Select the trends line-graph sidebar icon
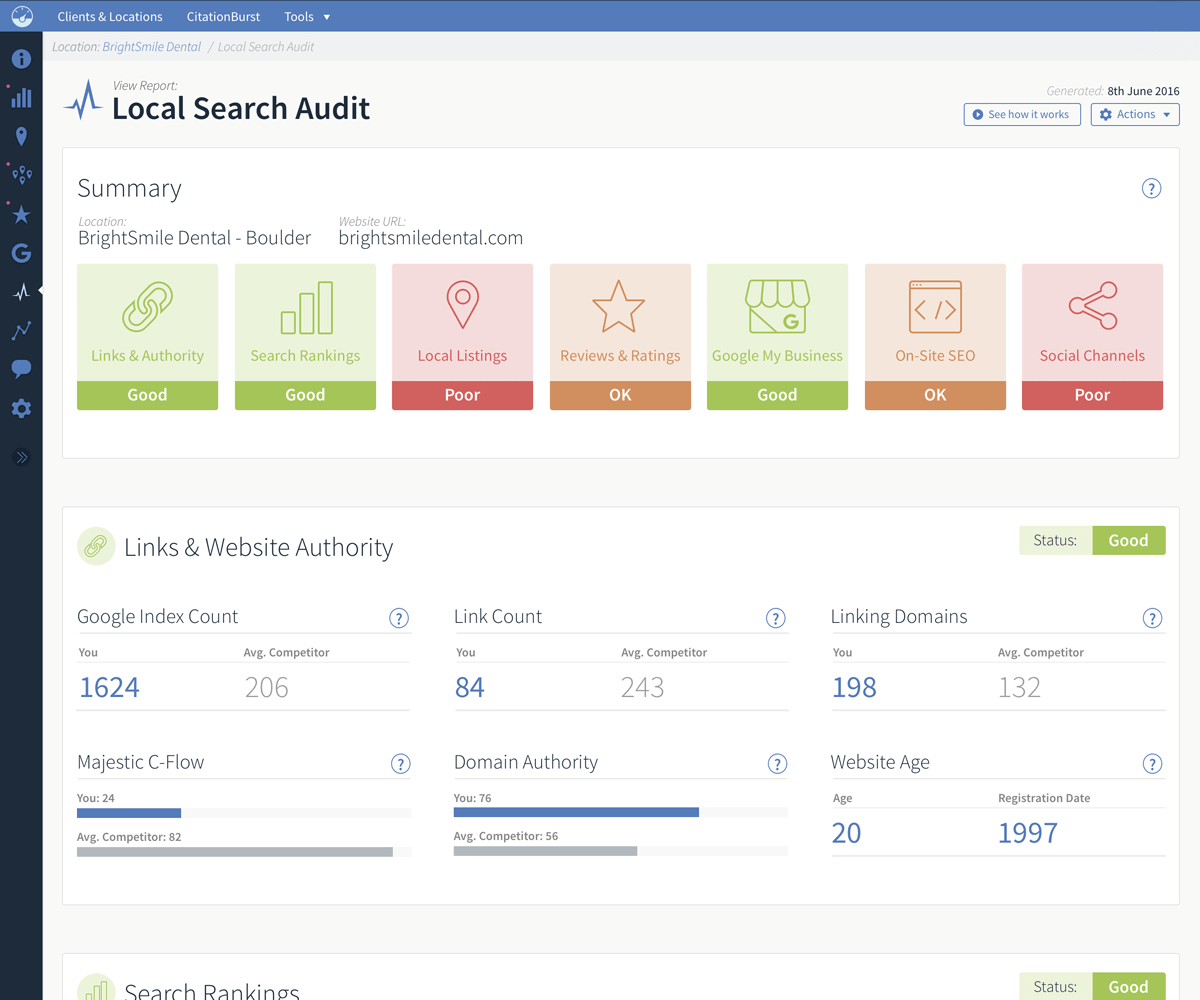Screen dimensions: 1200x1000 pyautogui.click(x=21, y=330)
